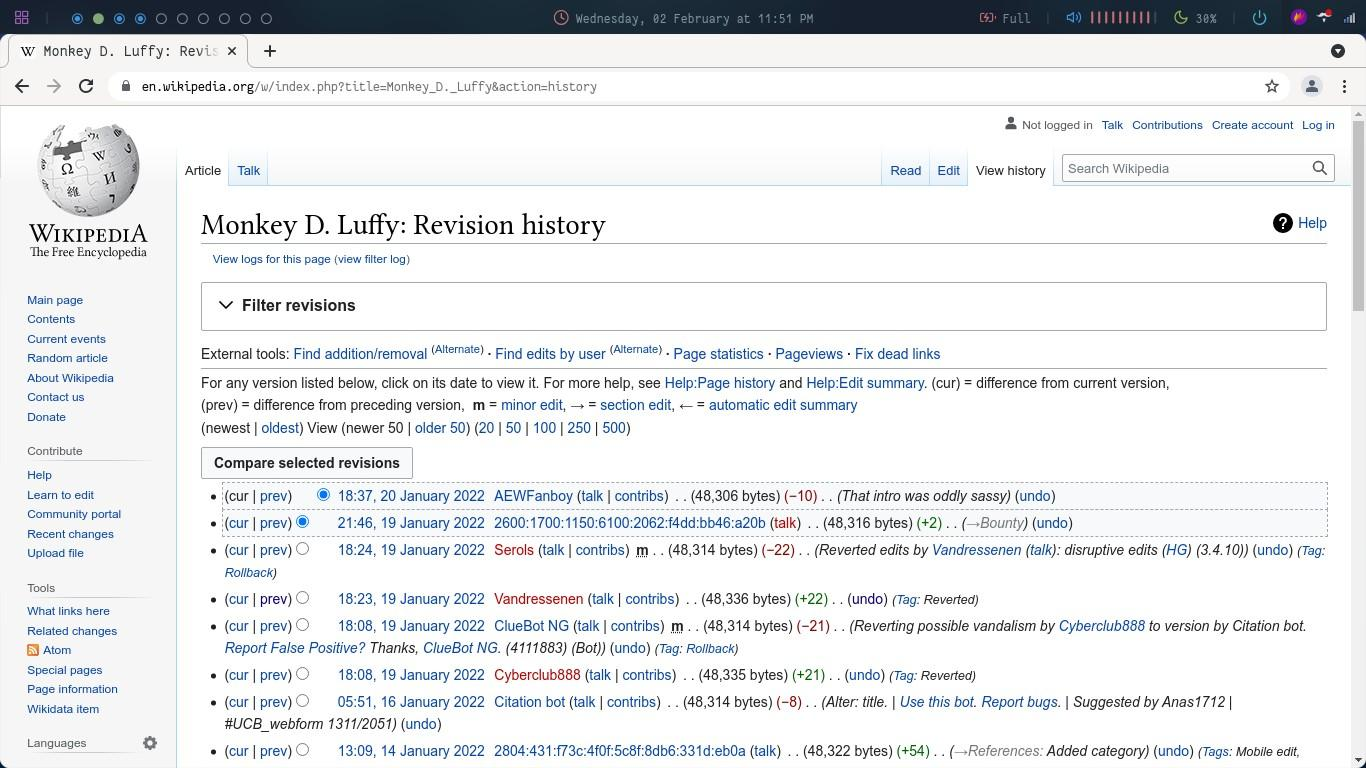Image resolution: width=1366 pixels, height=768 pixels.
Task: Select radio for 18:37, 20 January 2022 revision
Action: (x=323, y=495)
